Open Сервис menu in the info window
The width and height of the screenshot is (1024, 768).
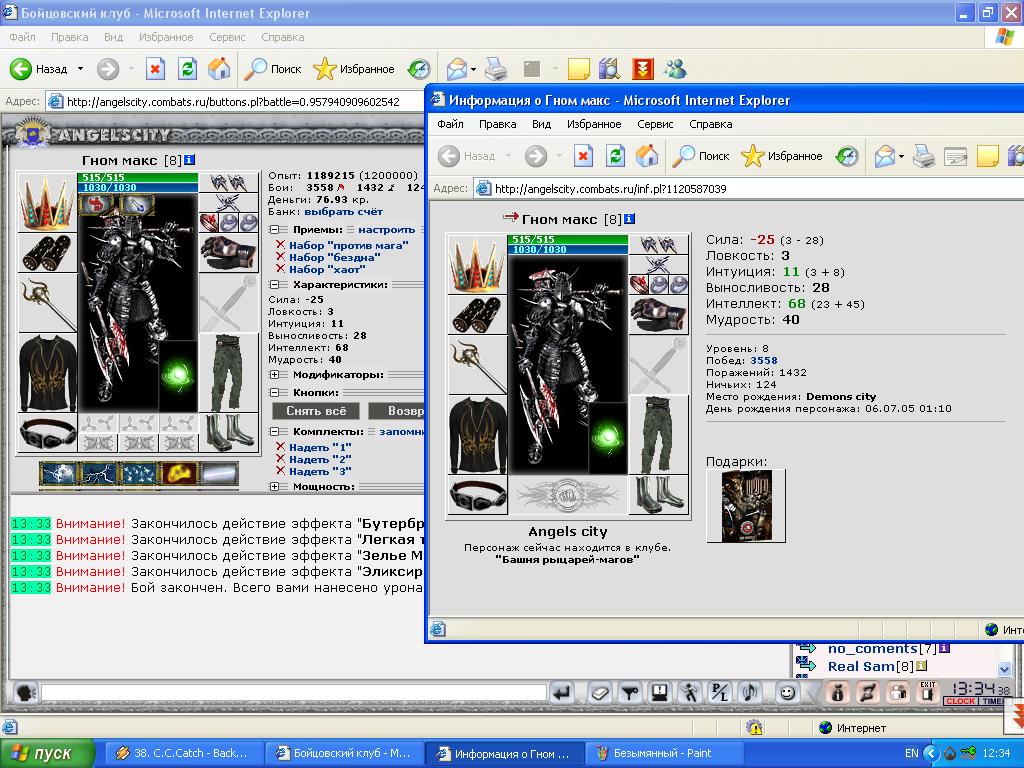(655, 124)
